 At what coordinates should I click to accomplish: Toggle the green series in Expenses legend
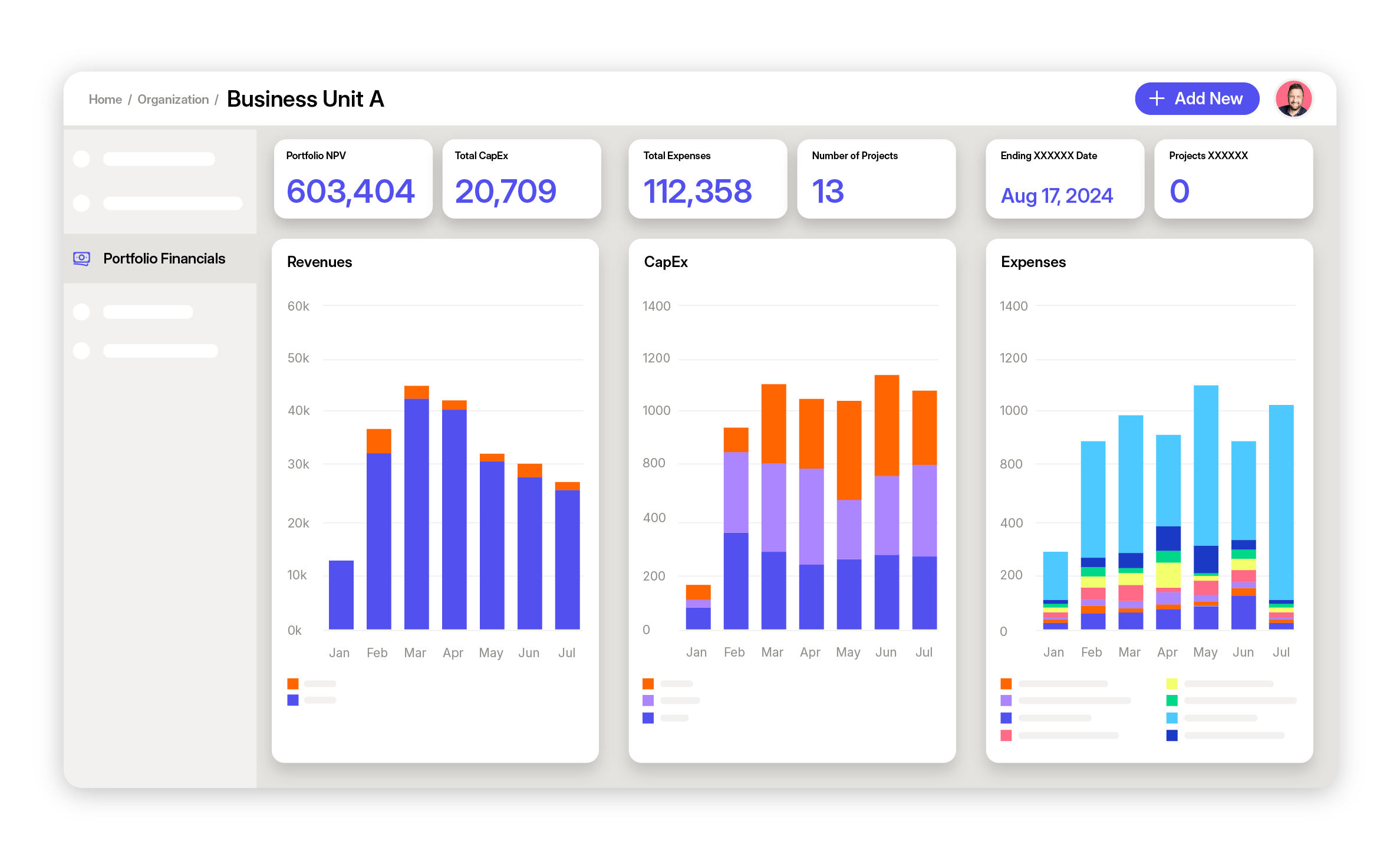point(1172,700)
